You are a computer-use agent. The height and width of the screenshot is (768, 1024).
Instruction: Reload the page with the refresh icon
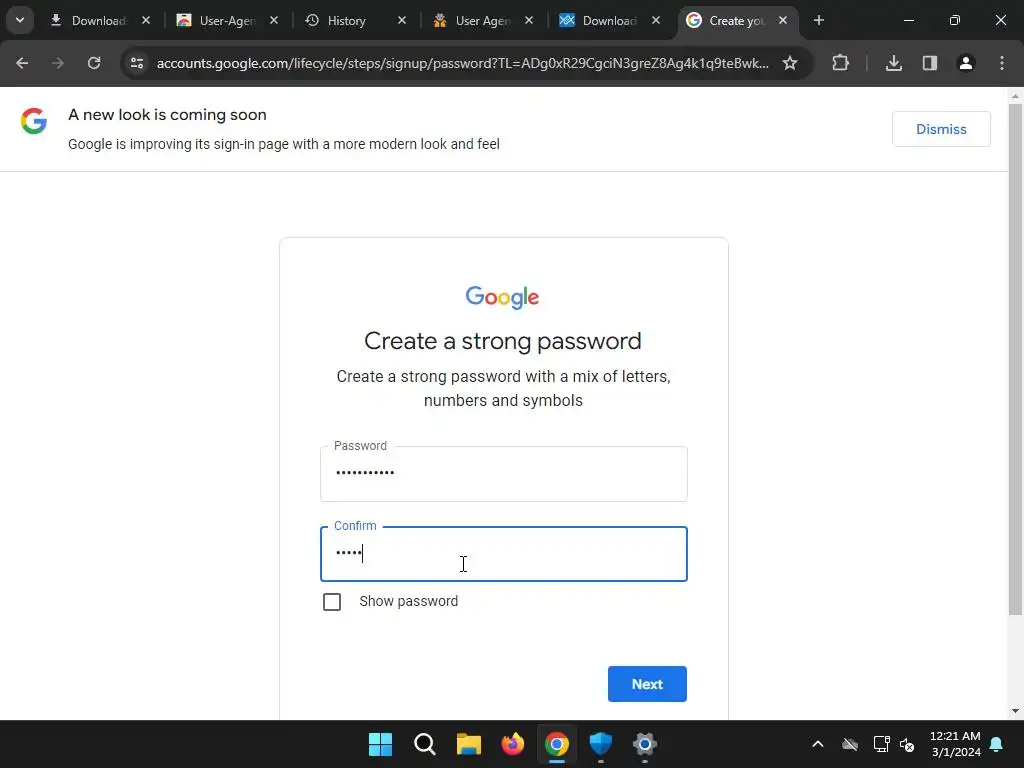pos(94,63)
